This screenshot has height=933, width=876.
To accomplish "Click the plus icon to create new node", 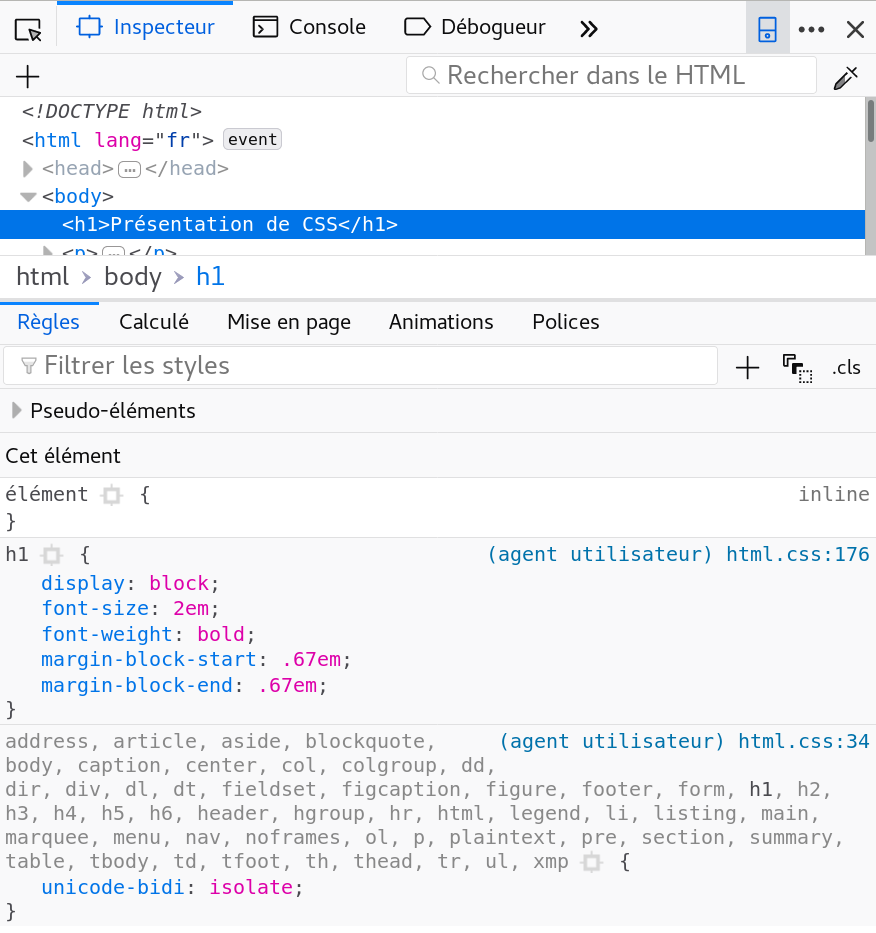I will click(x=27, y=76).
